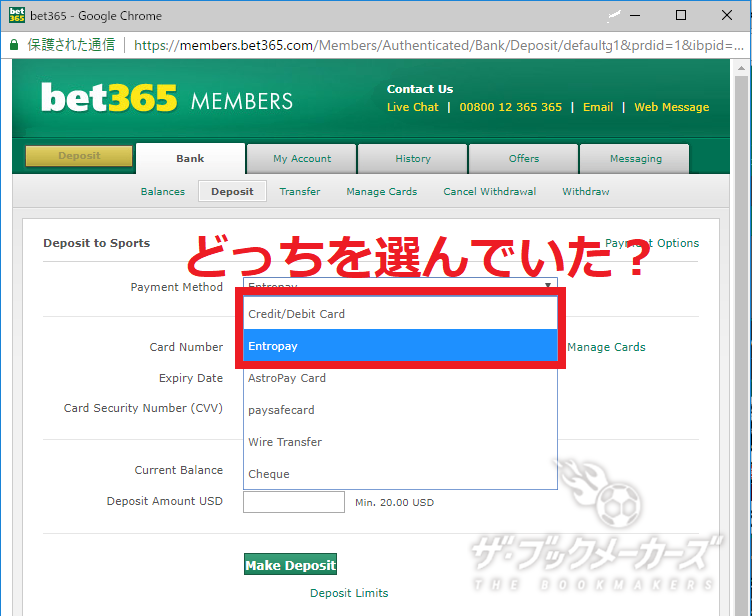
Task: Select the Deposit sub-tab
Action: point(232,191)
